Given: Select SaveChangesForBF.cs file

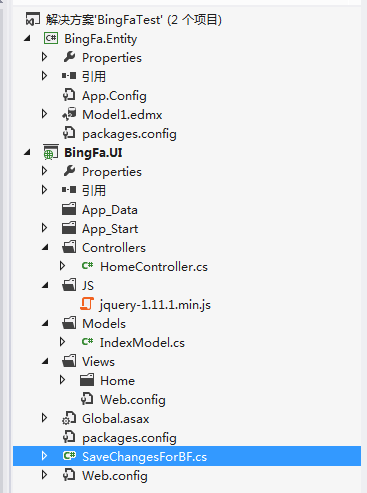Looking at the screenshot, I should click(144, 456).
